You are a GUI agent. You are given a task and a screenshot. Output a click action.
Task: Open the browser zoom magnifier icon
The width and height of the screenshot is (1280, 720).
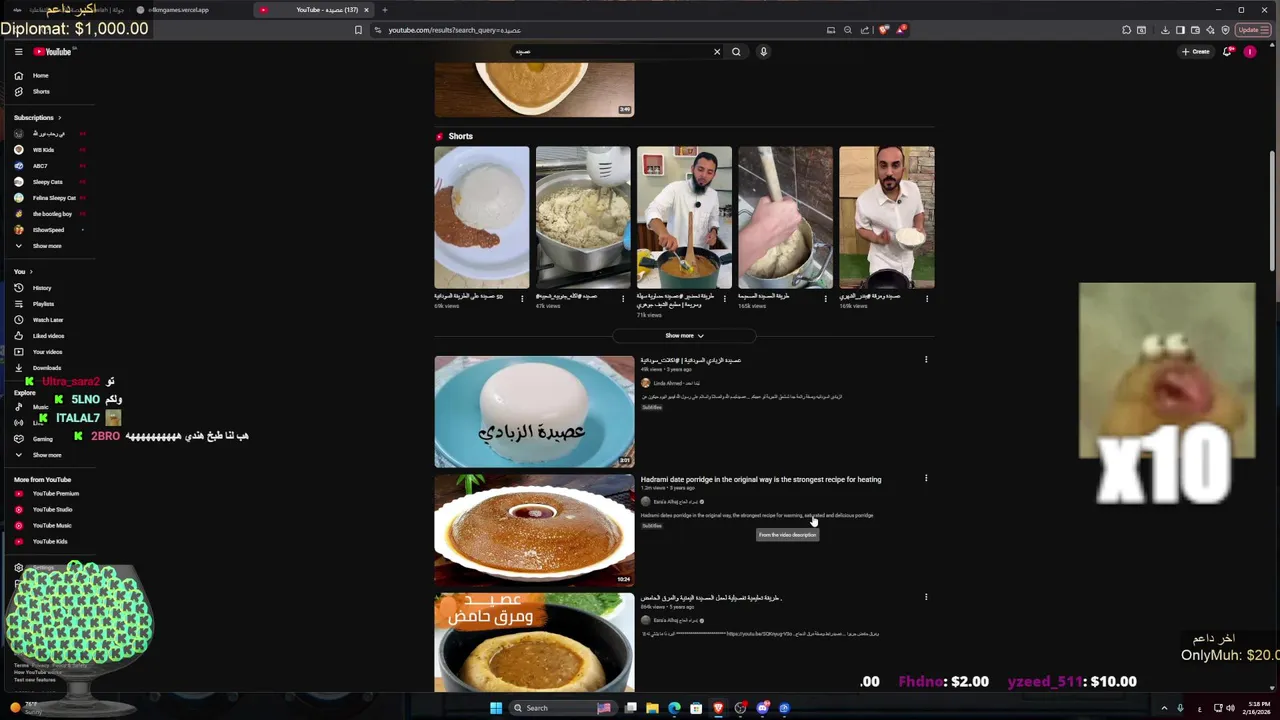[x=848, y=30]
